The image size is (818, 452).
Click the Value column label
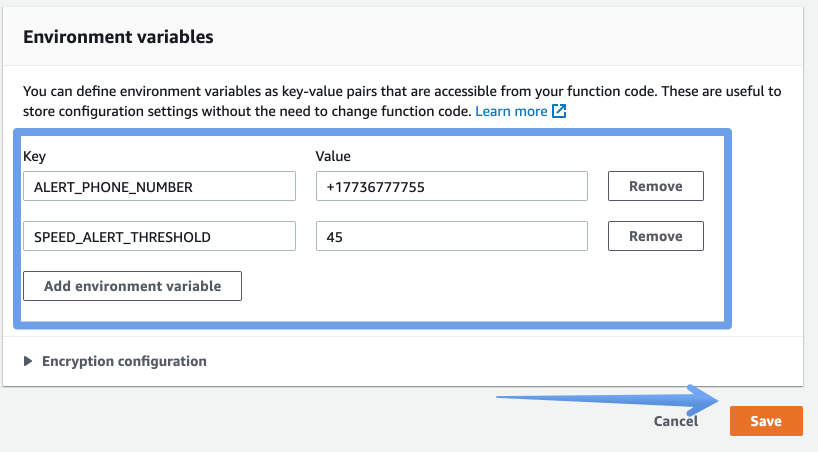[x=333, y=156]
